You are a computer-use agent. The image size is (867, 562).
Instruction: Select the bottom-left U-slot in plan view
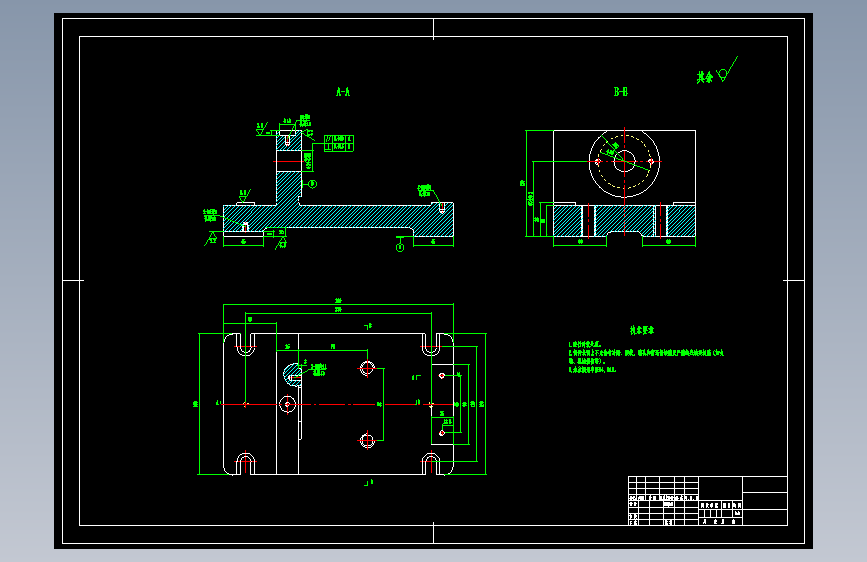coord(246,464)
